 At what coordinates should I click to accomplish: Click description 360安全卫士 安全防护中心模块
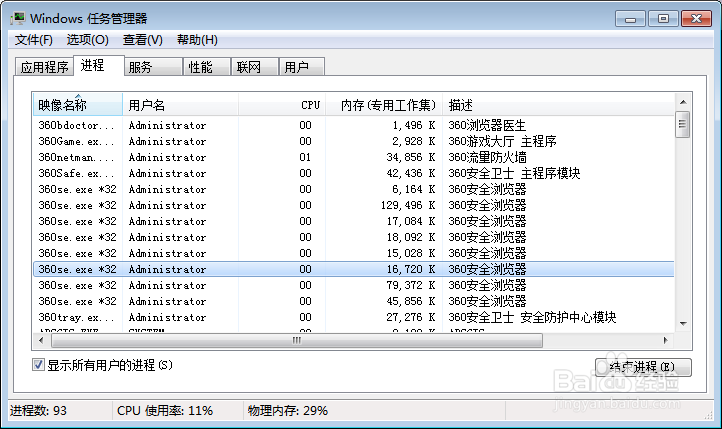(532, 318)
